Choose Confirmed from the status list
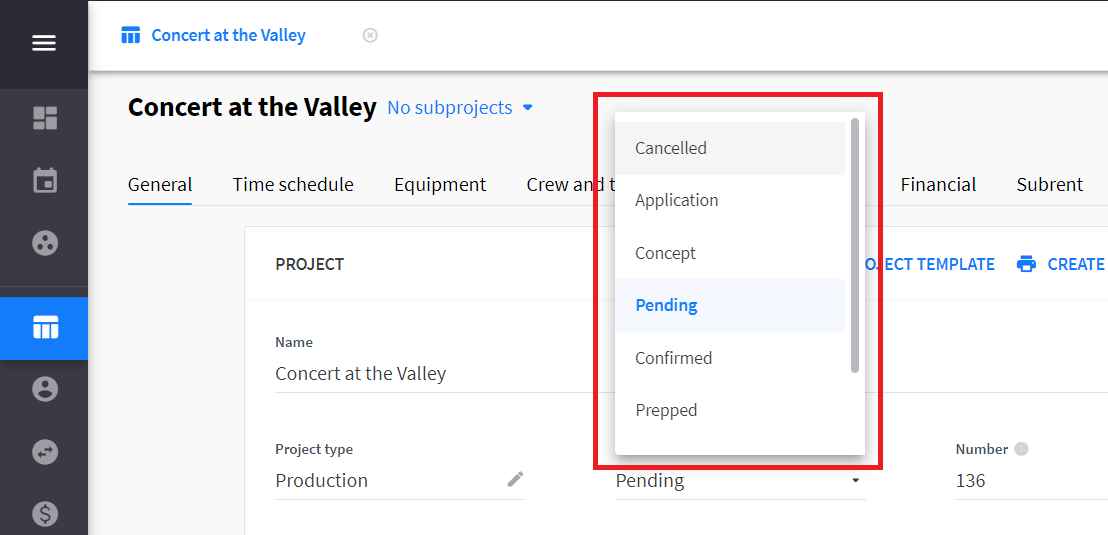 [x=730, y=358]
